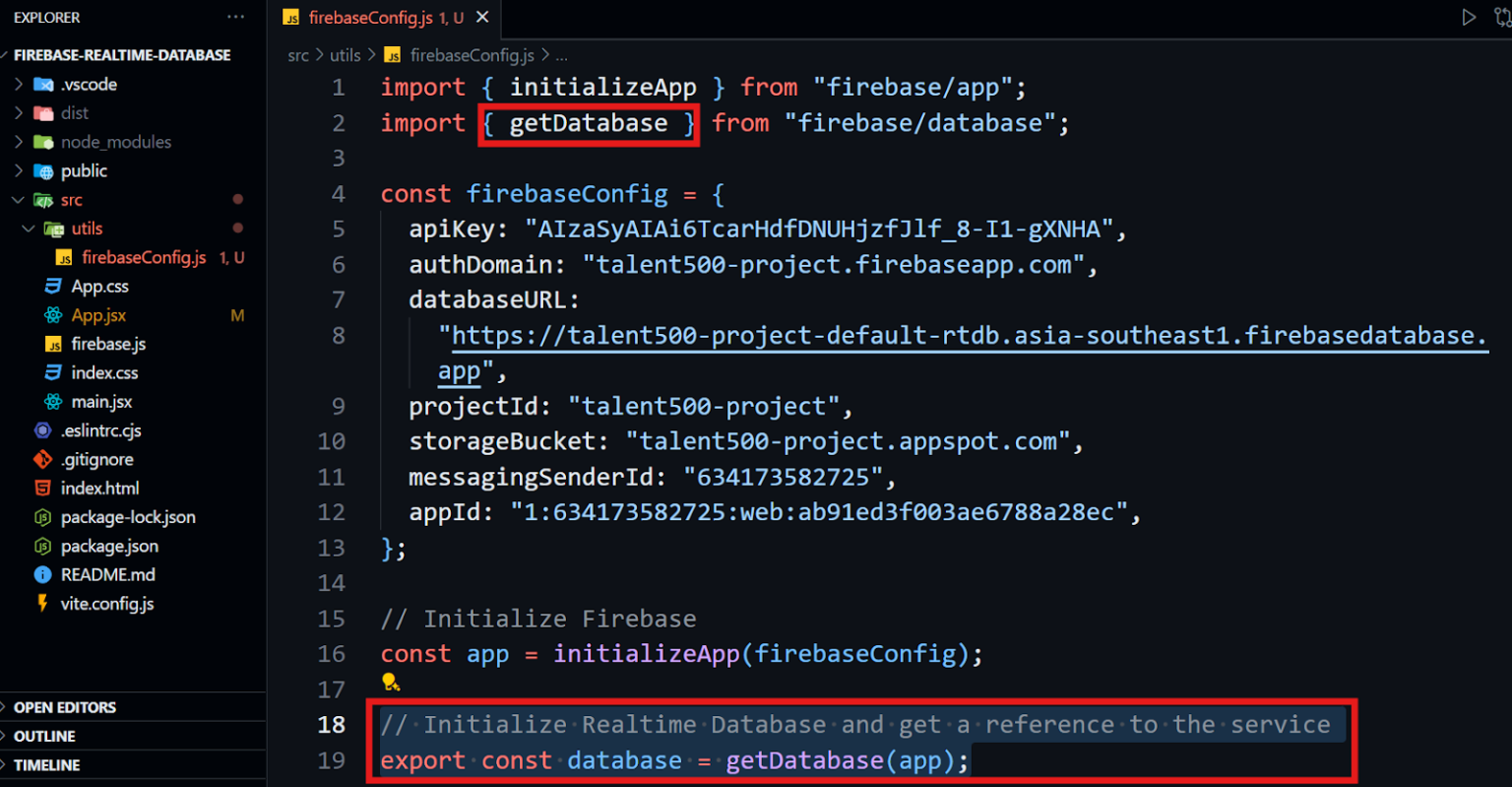Click the Run button in the editor title bar

[x=1469, y=17]
